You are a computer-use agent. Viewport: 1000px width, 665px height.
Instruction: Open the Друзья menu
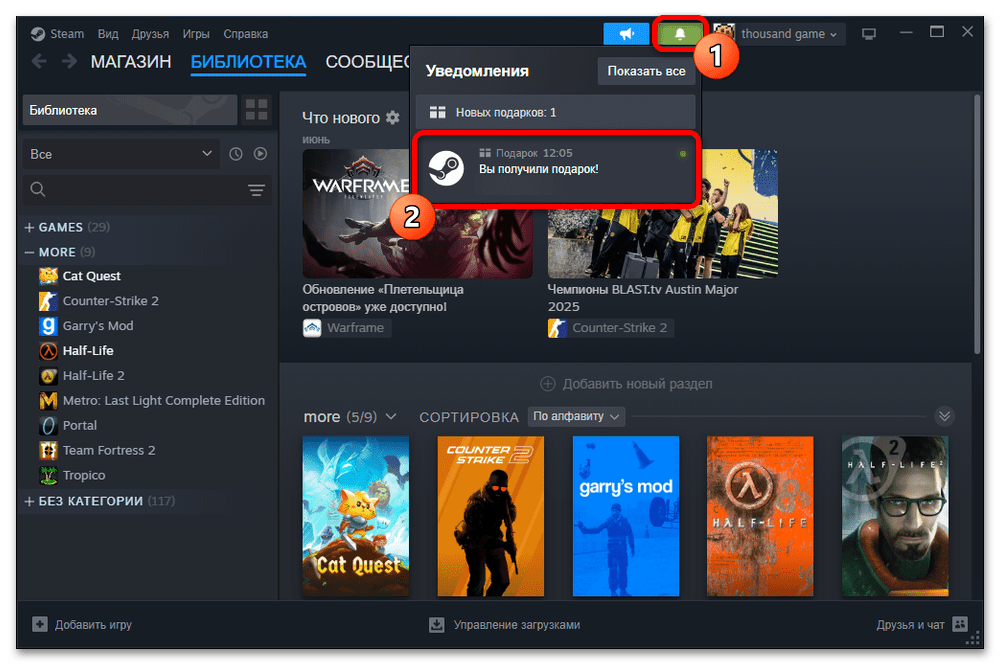tap(150, 34)
